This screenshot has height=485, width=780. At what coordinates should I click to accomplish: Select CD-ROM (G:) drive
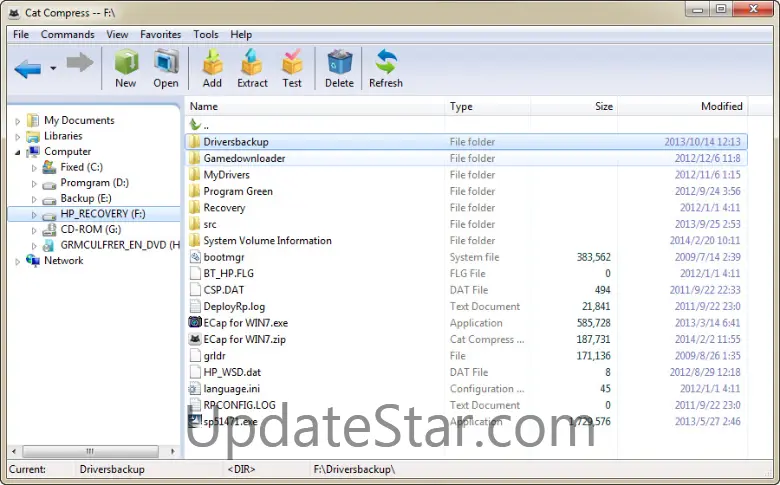pos(91,229)
